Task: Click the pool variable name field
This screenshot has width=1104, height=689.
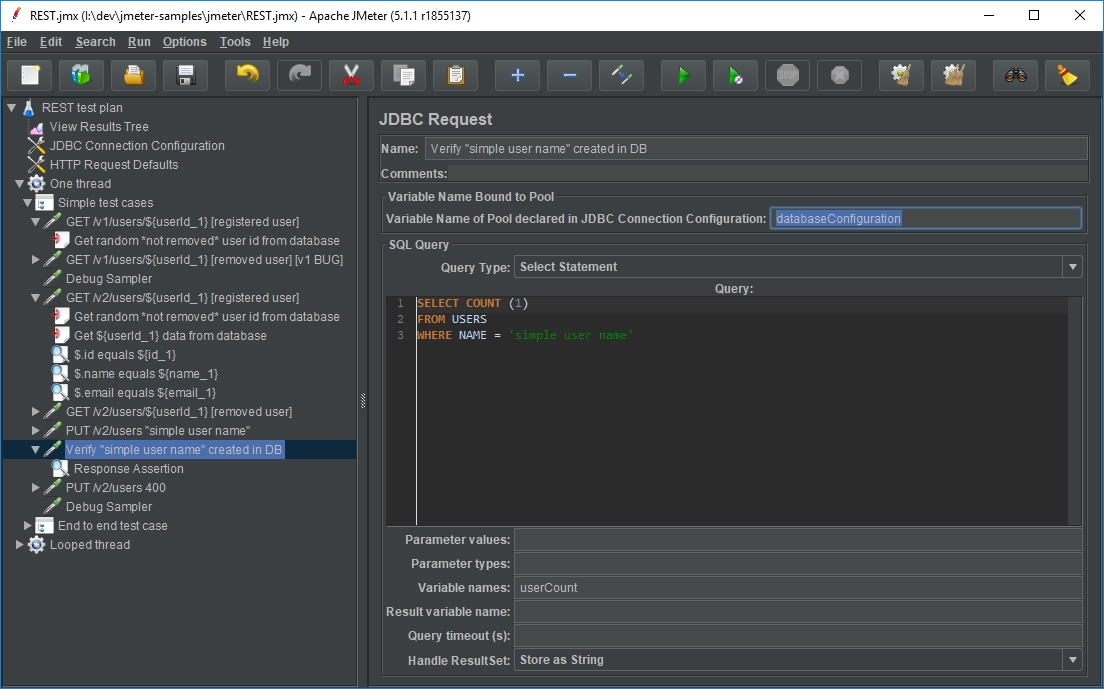Action: click(x=925, y=219)
